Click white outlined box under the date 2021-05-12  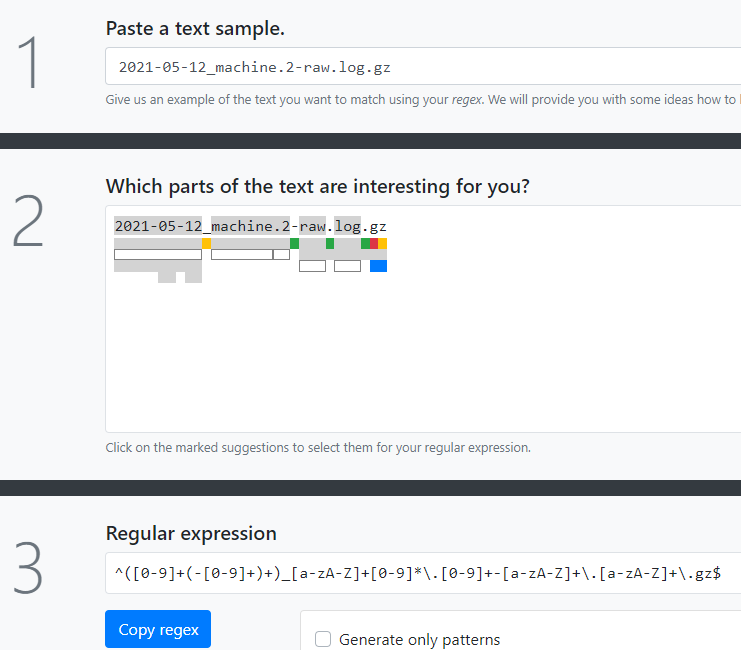click(158, 254)
